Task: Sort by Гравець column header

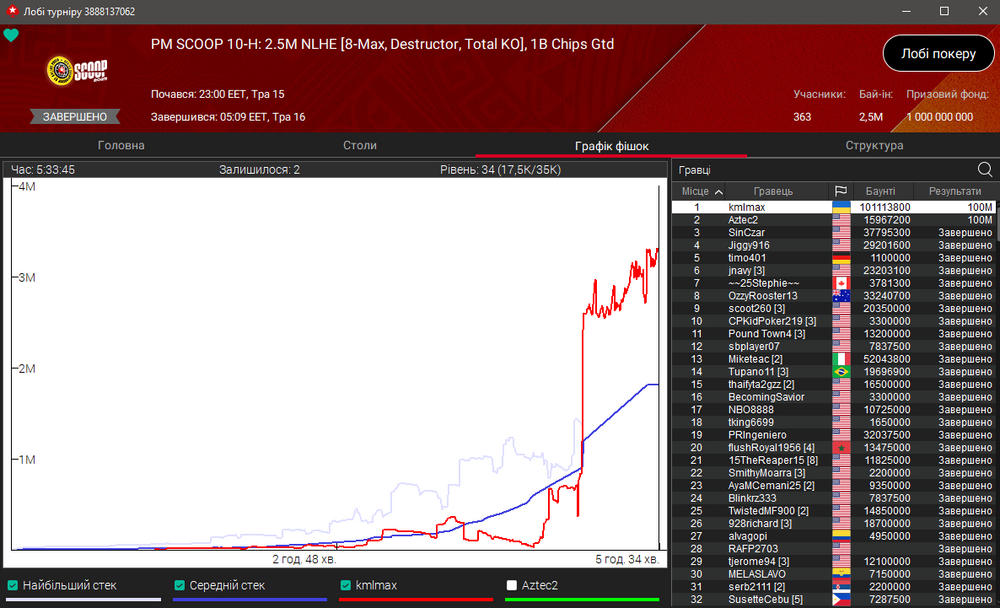Action: (773, 191)
